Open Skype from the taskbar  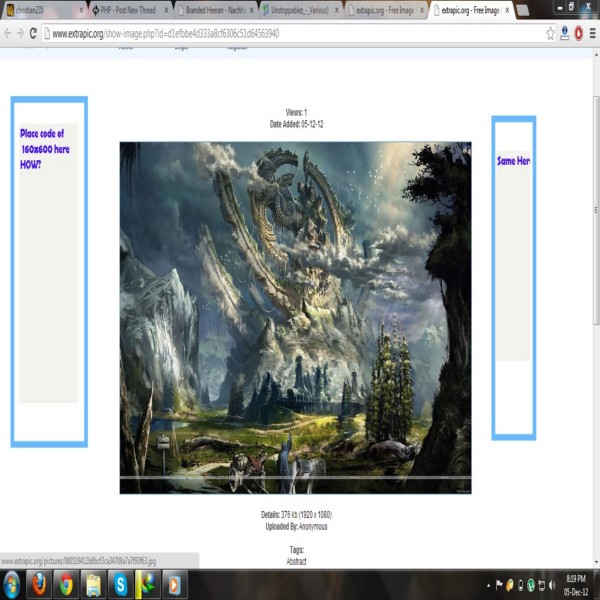coord(121,584)
